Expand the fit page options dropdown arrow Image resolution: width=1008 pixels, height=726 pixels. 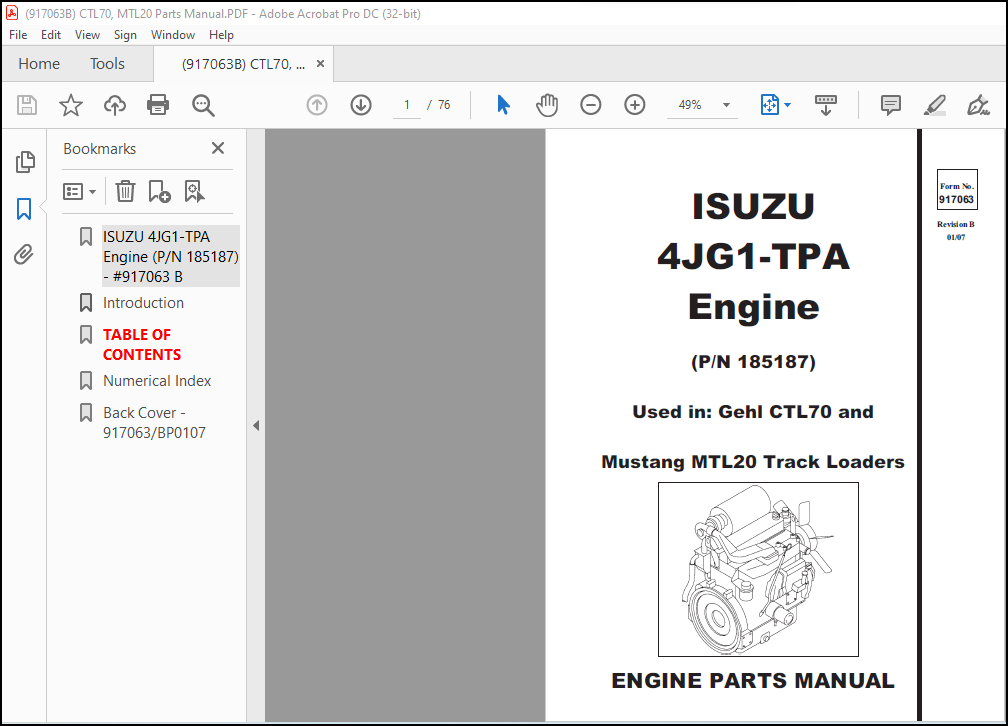788,105
